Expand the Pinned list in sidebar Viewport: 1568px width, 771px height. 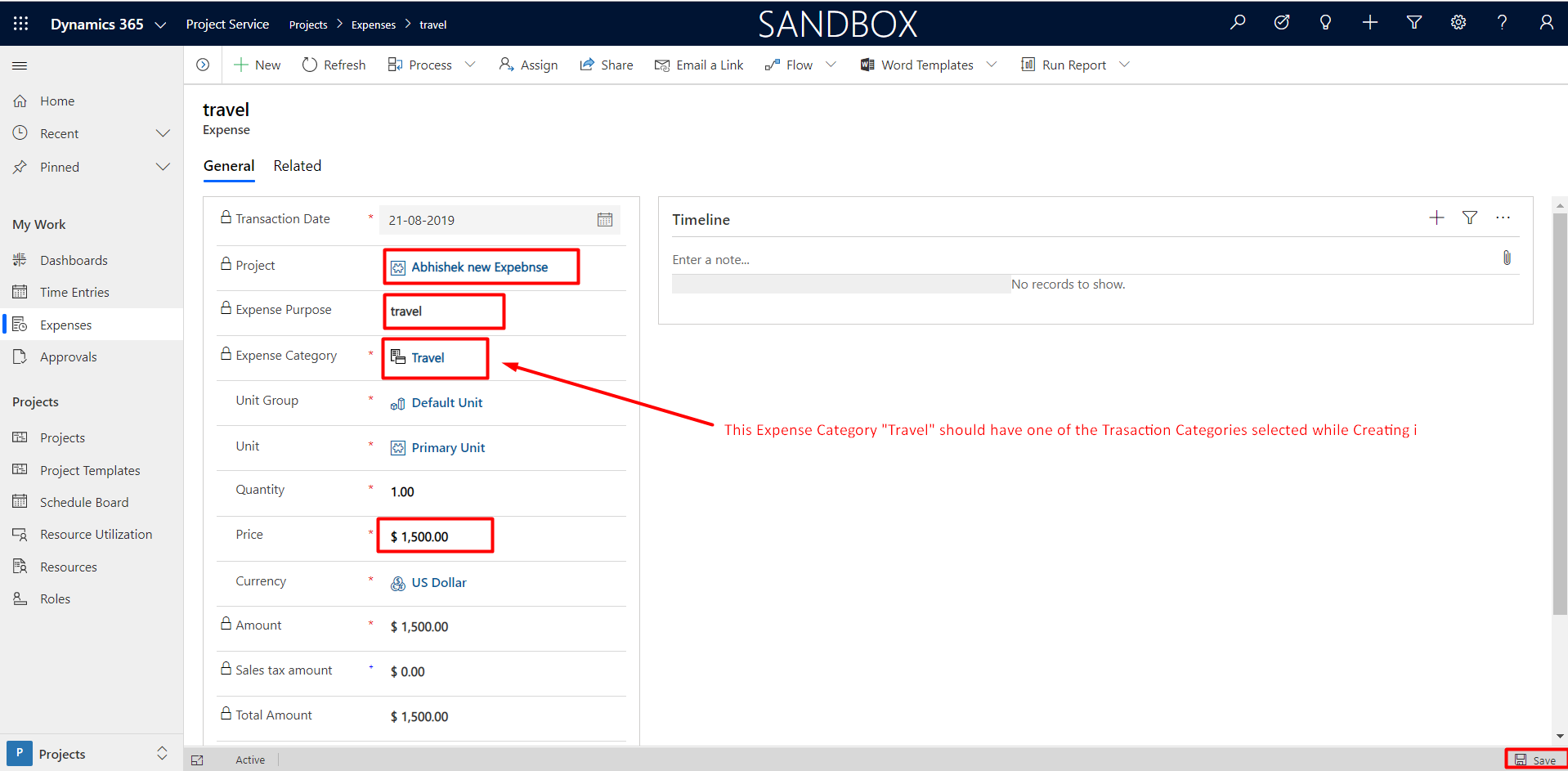(163, 167)
